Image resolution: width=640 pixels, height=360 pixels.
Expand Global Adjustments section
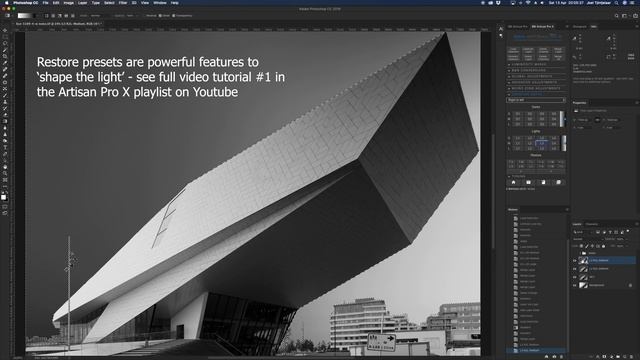tap(509, 76)
